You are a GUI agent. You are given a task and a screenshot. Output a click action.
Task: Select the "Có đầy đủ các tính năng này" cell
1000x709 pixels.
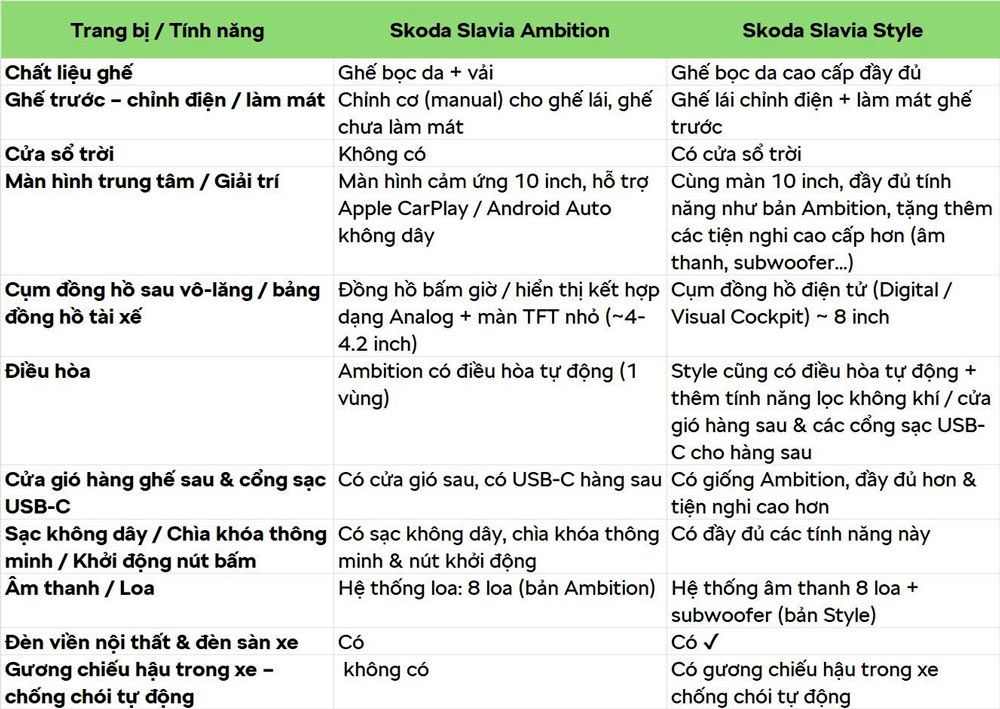[798, 534]
